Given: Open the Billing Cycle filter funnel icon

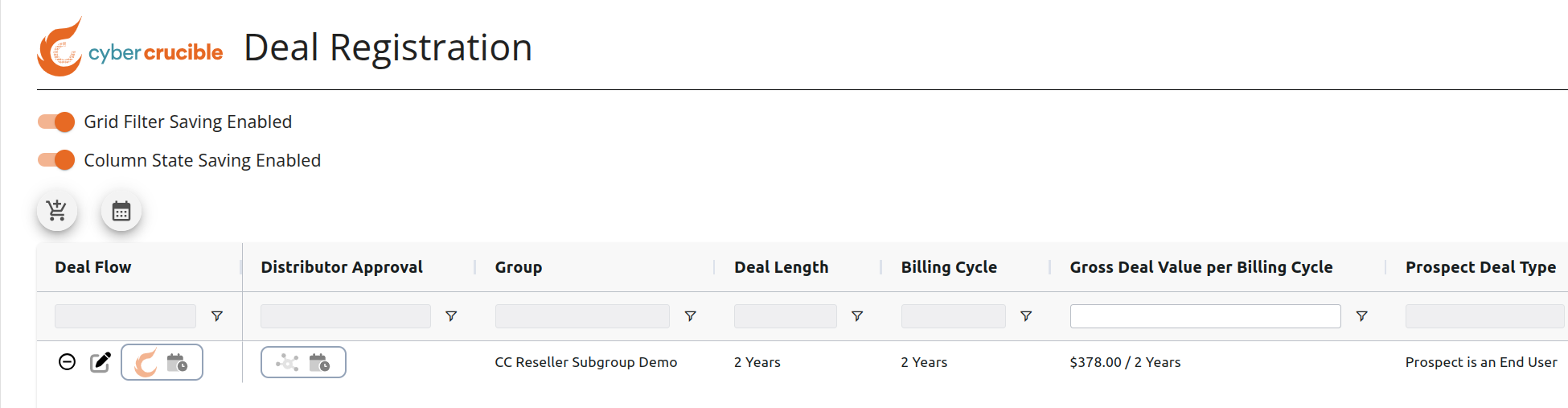Looking at the screenshot, I should click(x=1026, y=316).
